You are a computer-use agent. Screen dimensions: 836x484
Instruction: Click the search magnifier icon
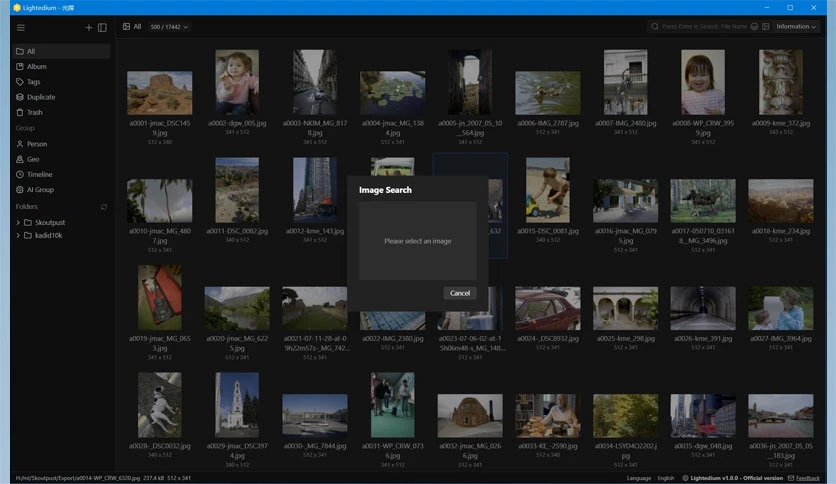[655, 26]
